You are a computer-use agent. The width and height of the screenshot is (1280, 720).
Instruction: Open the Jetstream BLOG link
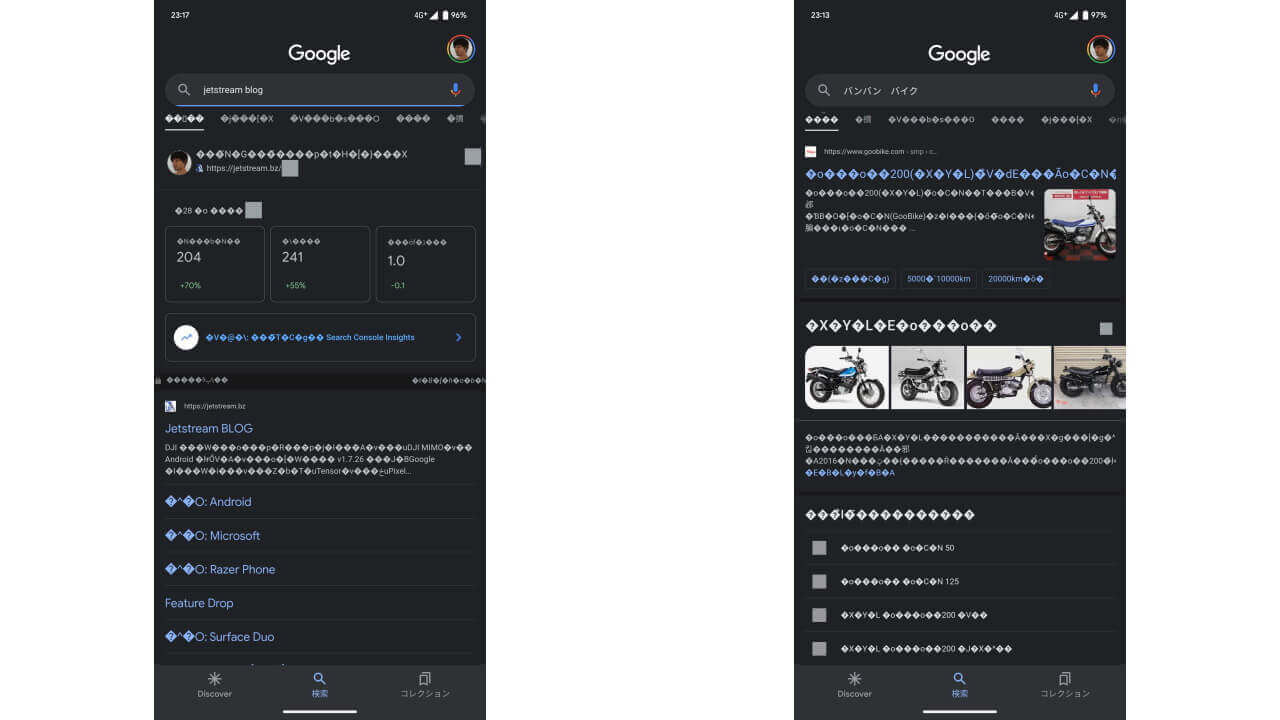click(x=209, y=428)
